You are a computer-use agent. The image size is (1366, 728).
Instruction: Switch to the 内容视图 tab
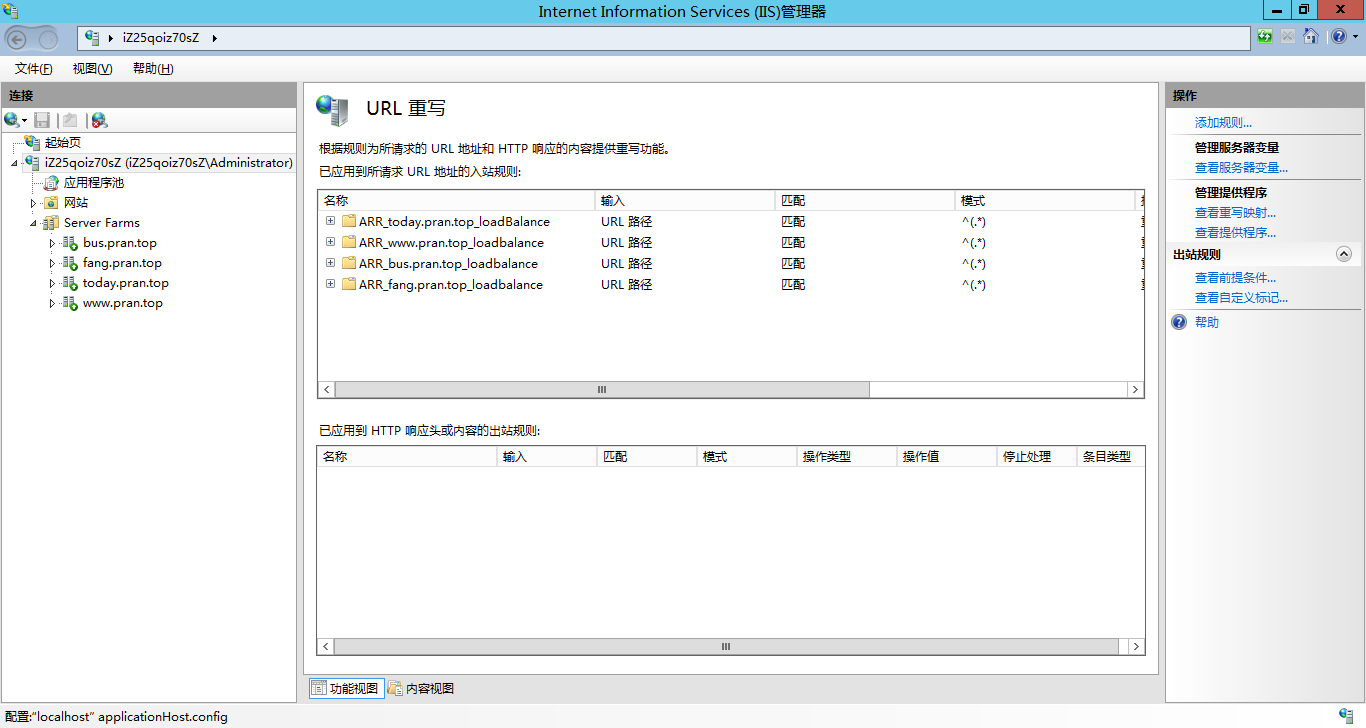click(x=421, y=688)
